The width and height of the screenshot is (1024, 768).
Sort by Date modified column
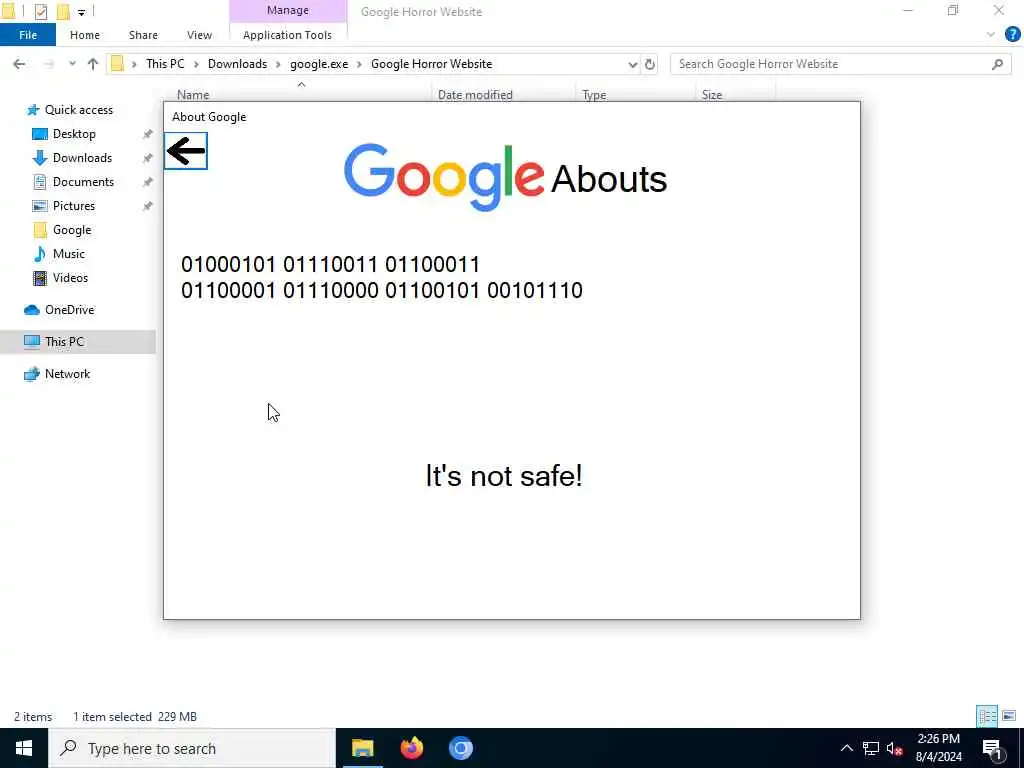click(x=475, y=95)
